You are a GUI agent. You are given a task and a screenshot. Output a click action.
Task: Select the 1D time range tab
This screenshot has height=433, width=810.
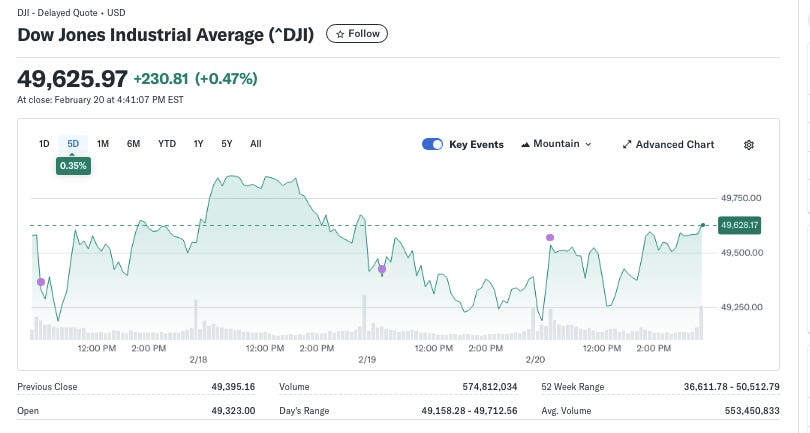[x=44, y=144]
